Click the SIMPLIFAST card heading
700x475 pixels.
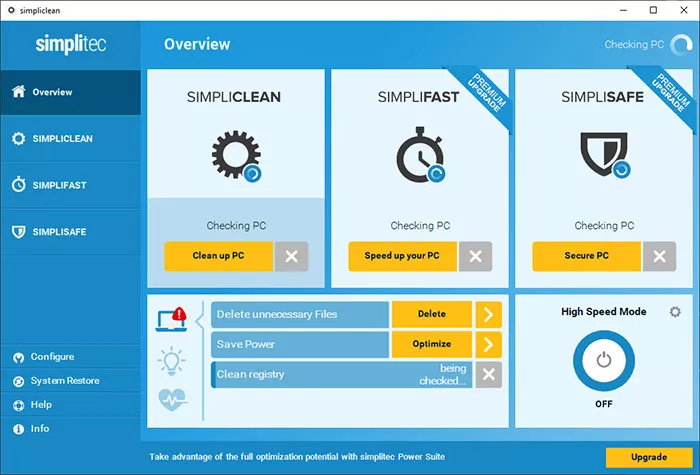pos(418,97)
